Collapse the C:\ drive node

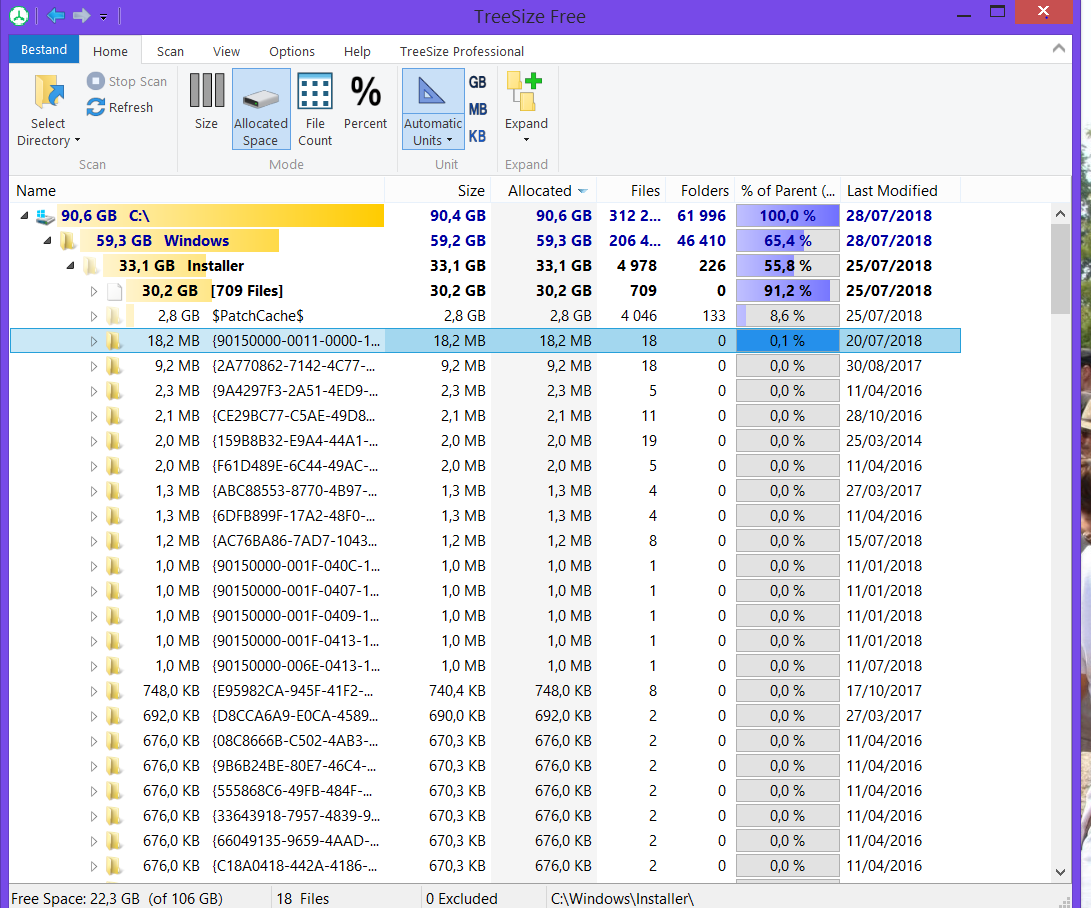[24, 216]
